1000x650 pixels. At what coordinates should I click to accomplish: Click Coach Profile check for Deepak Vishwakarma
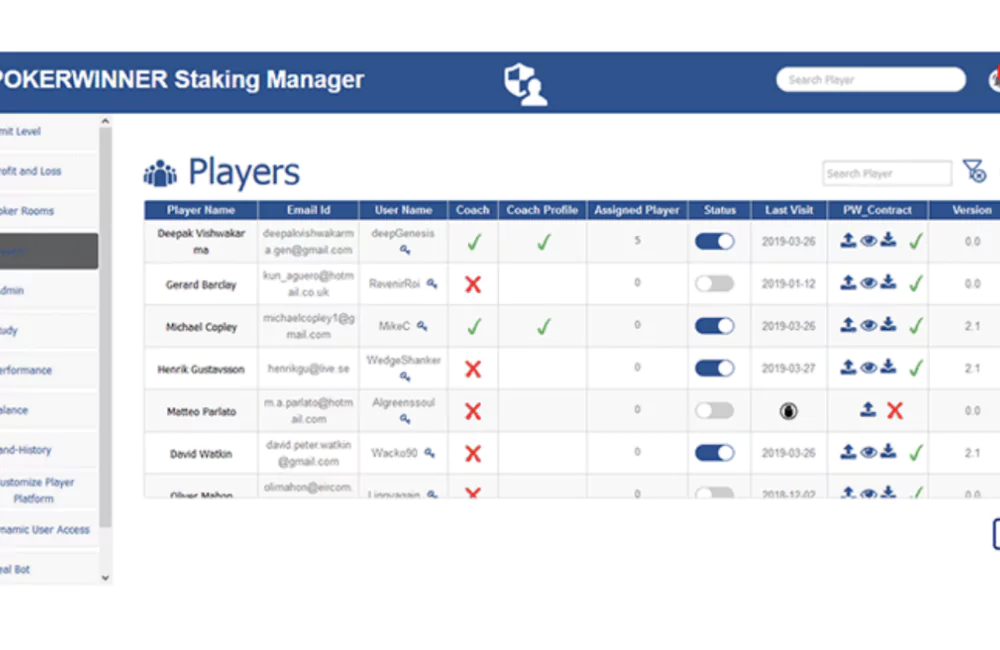pos(543,242)
